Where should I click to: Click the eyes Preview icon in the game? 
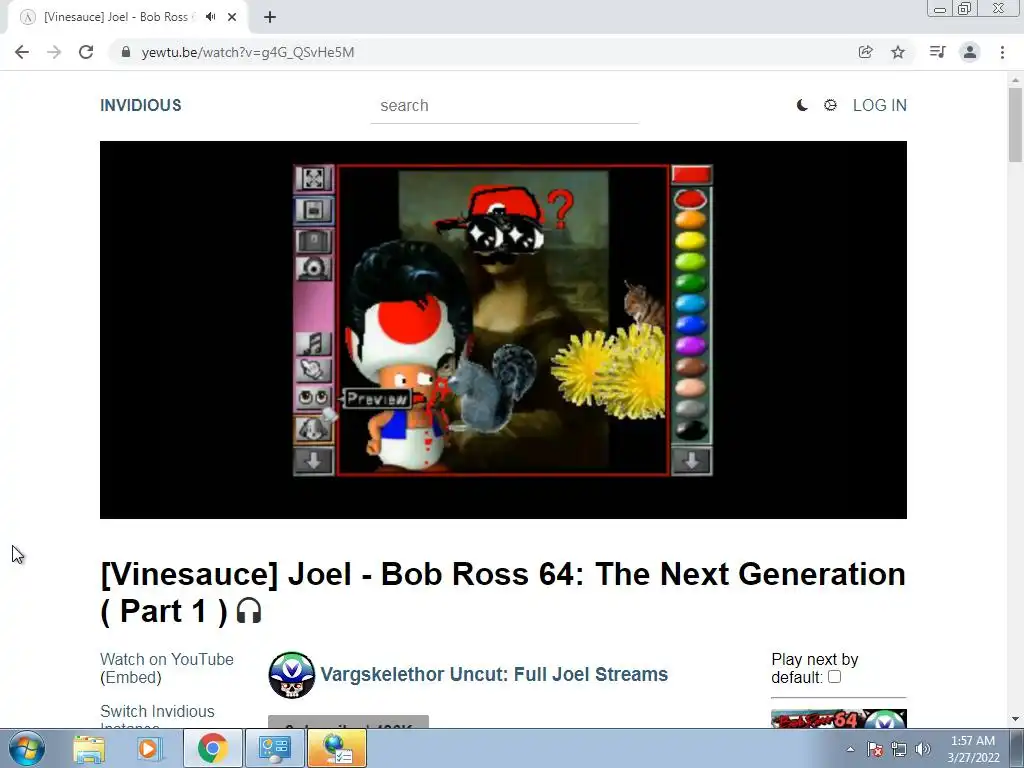click(313, 397)
